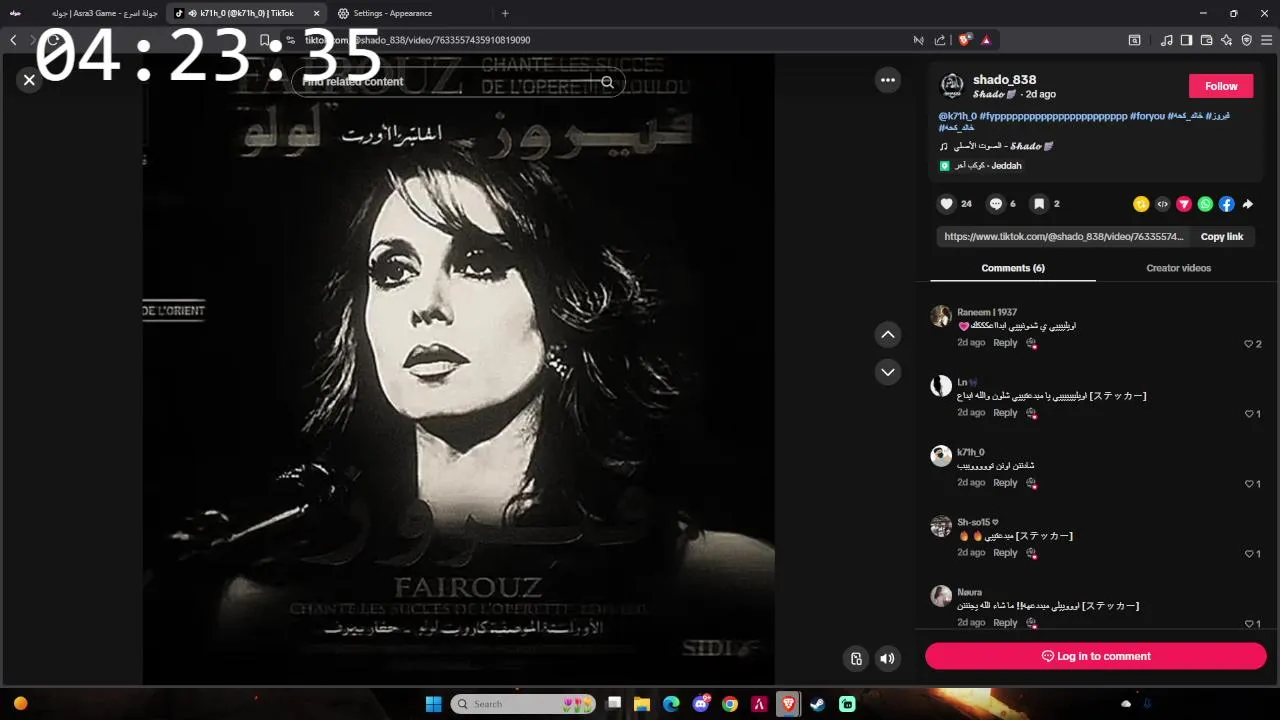Like Raneem | 1937's comment
Image resolution: width=1280 pixels, height=720 pixels.
(x=1249, y=344)
